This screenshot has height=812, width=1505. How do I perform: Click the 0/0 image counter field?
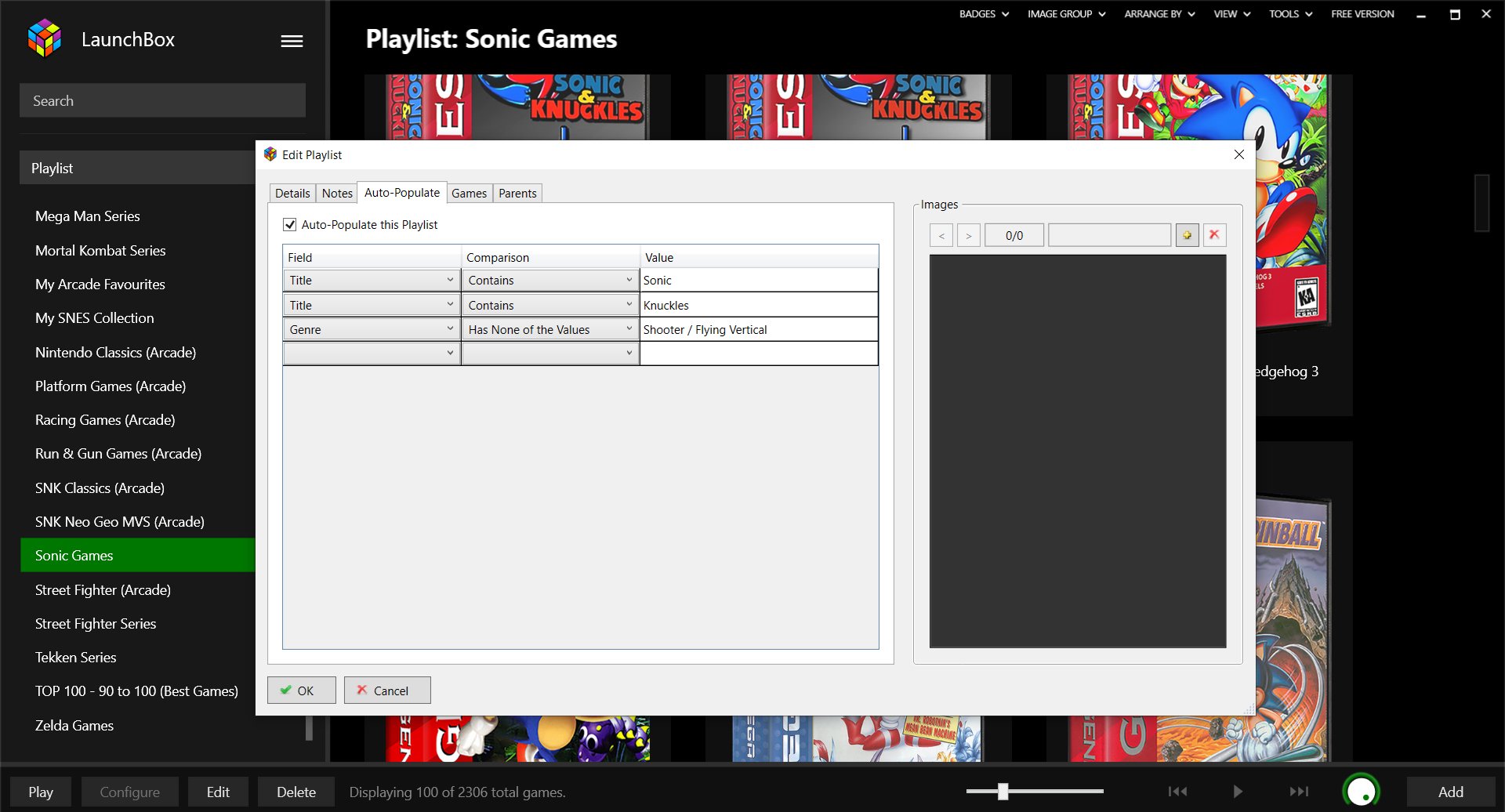pyautogui.click(x=1014, y=235)
